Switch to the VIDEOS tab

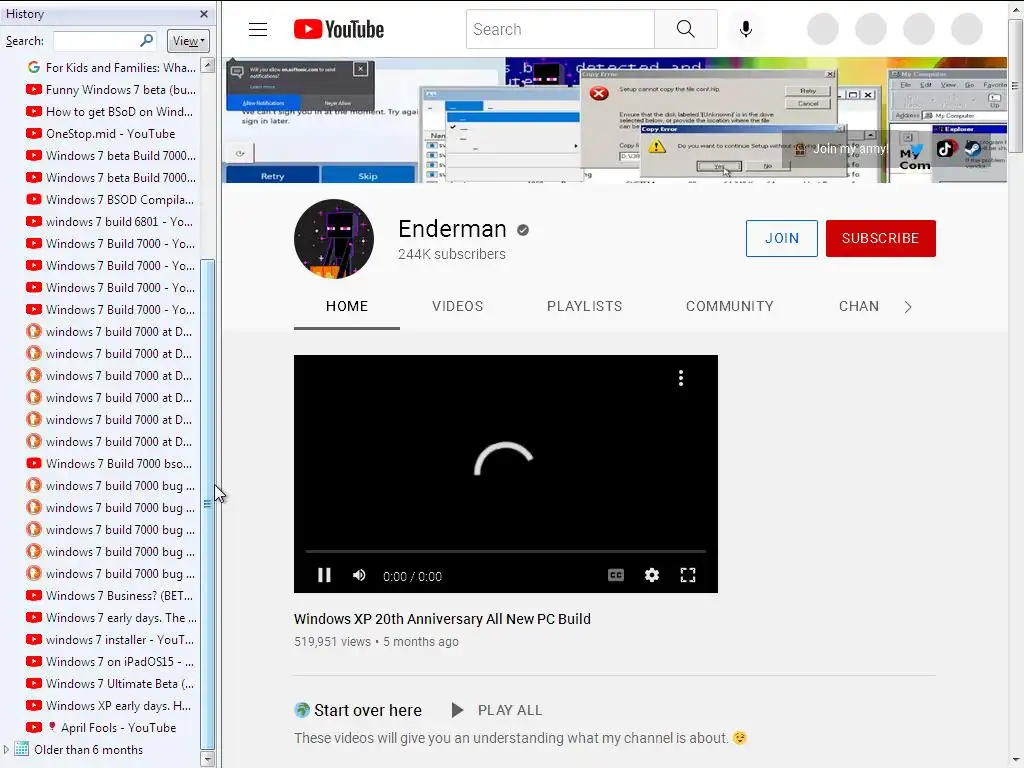click(x=457, y=306)
